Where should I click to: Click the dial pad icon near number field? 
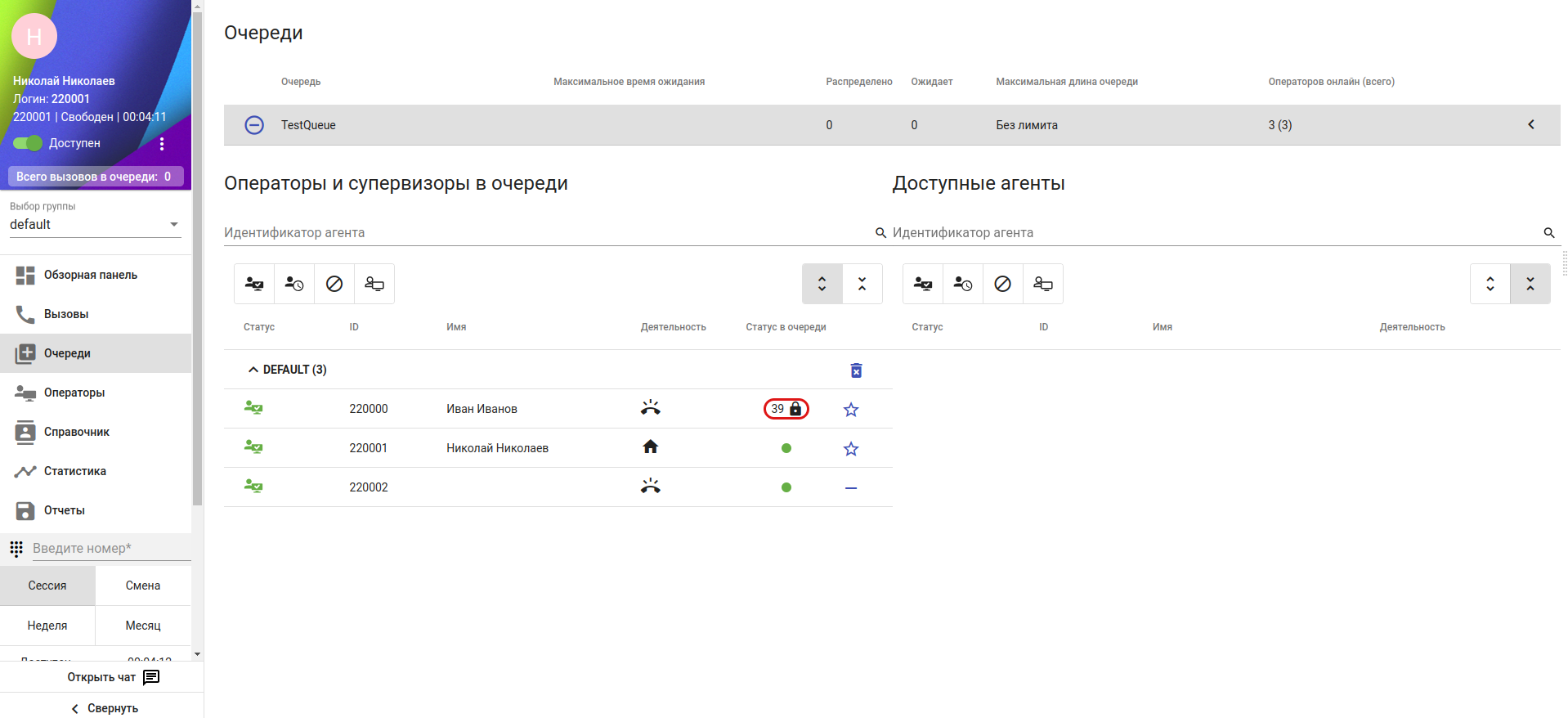pos(16,549)
